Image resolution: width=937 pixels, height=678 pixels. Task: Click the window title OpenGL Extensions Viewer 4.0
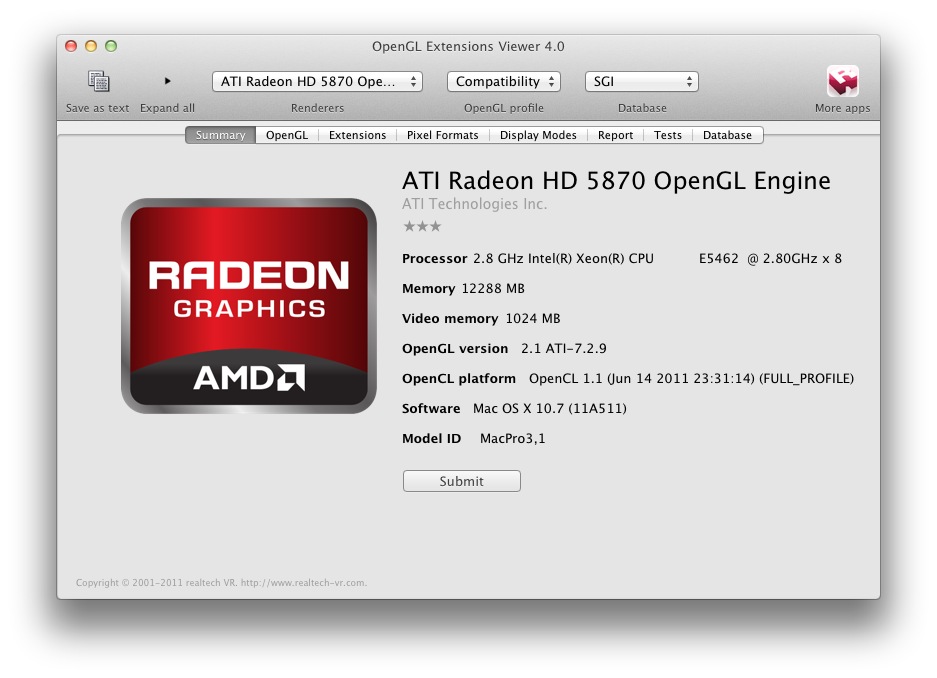pos(468,47)
